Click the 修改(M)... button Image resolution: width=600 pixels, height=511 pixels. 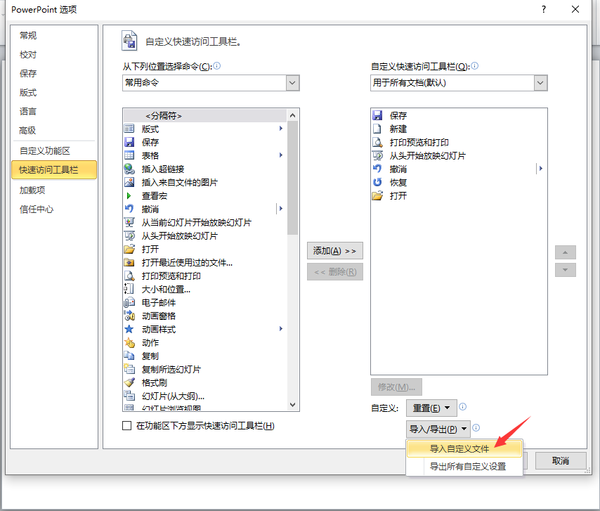pos(396,387)
